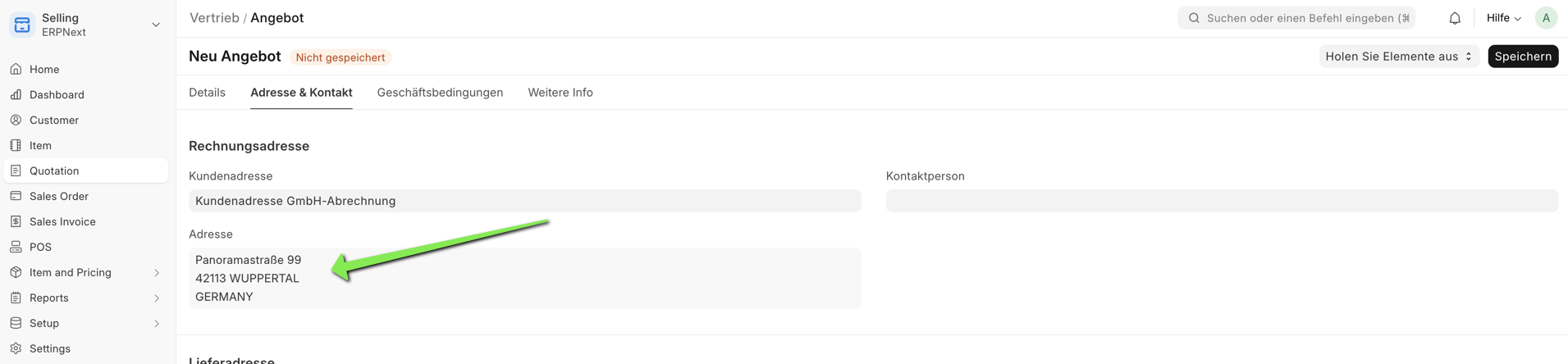Click the Selling ERPNext workspace logo
1568x364 pixels.
point(22,25)
